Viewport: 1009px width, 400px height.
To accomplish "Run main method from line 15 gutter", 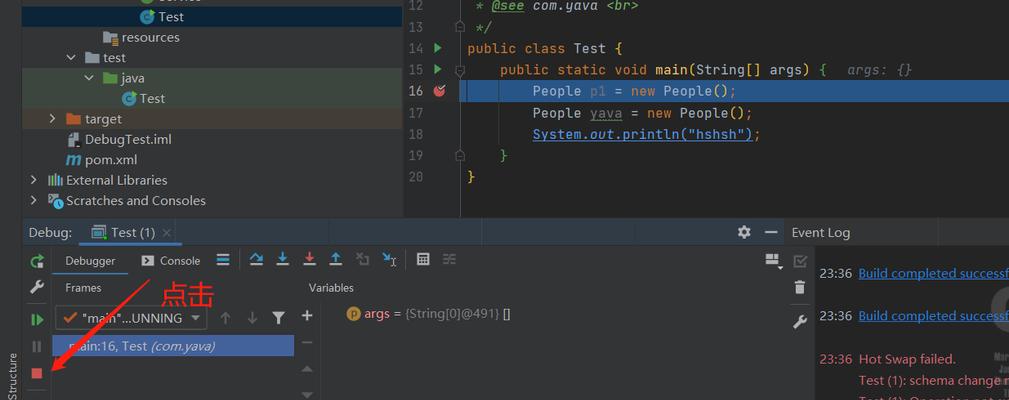I will click(438, 69).
